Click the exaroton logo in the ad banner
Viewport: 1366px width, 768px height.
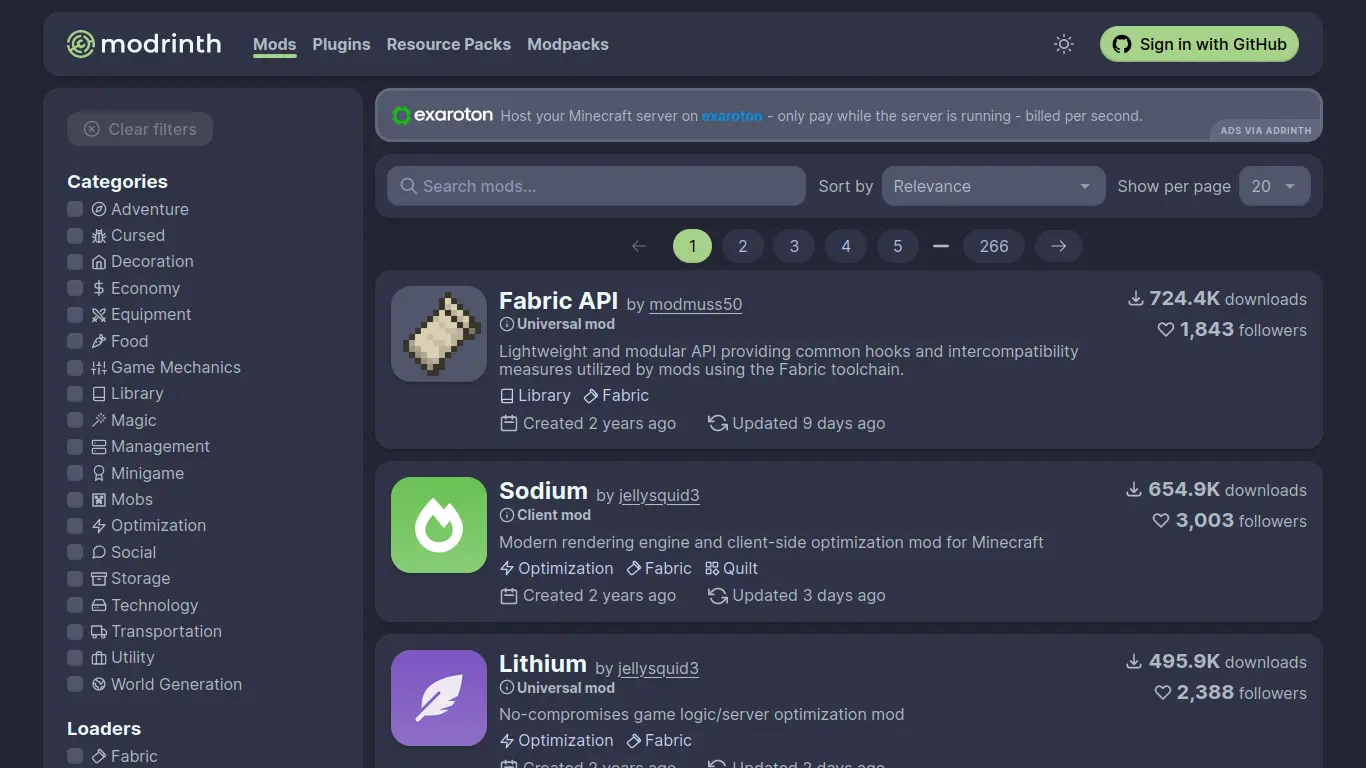[x=443, y=115]
